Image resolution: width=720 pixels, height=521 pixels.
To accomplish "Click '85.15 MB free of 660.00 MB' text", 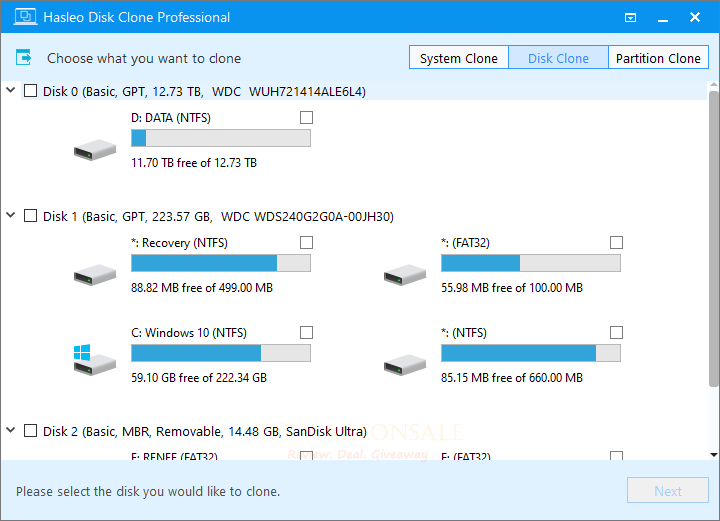I will tap(512, 377).
